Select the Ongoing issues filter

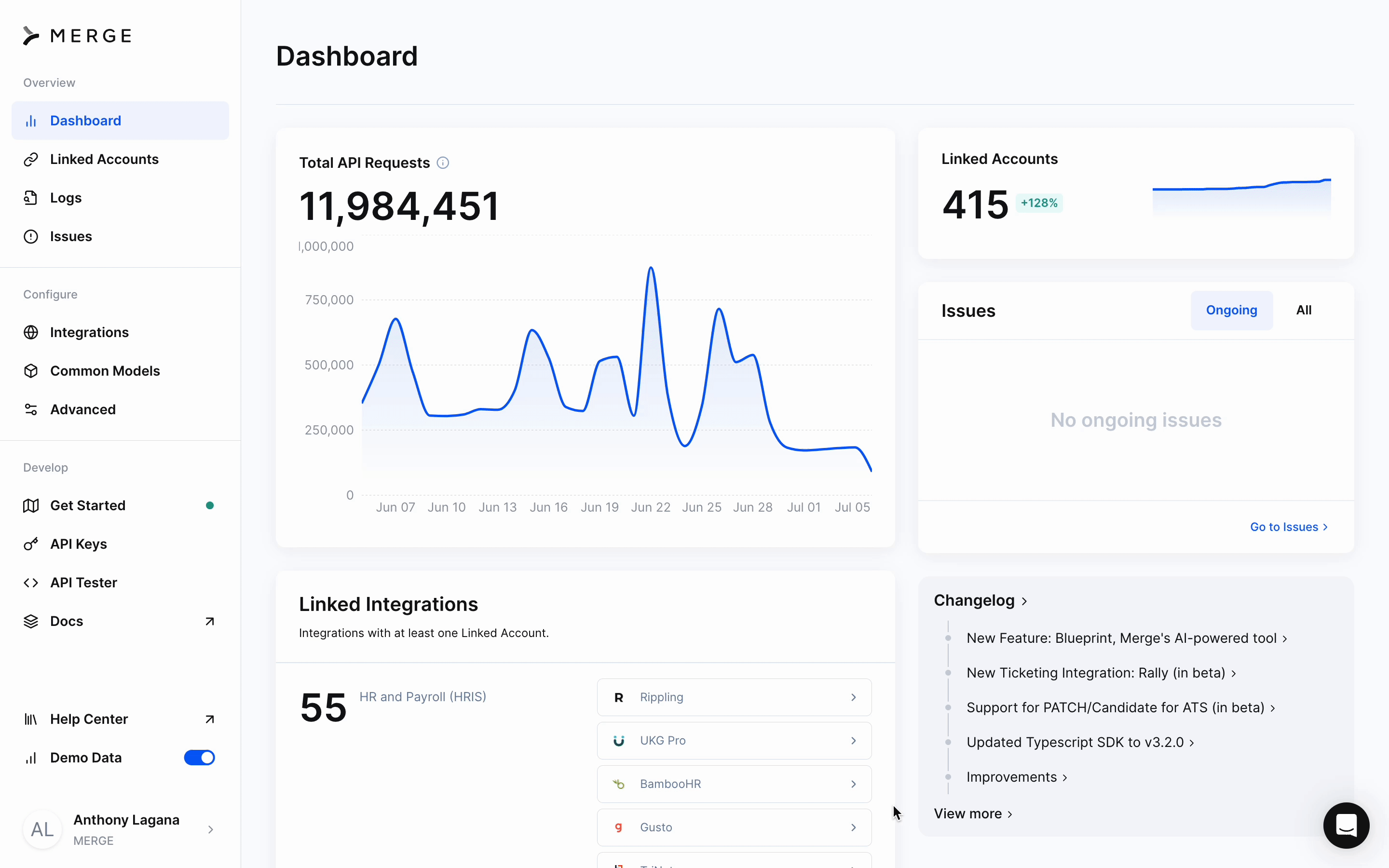pos(1231,310)
